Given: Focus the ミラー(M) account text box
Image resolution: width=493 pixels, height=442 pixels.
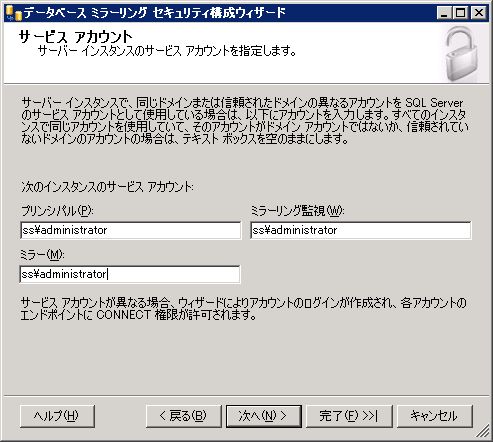Looking at the screenshot, I should click(x=130, y=274).
